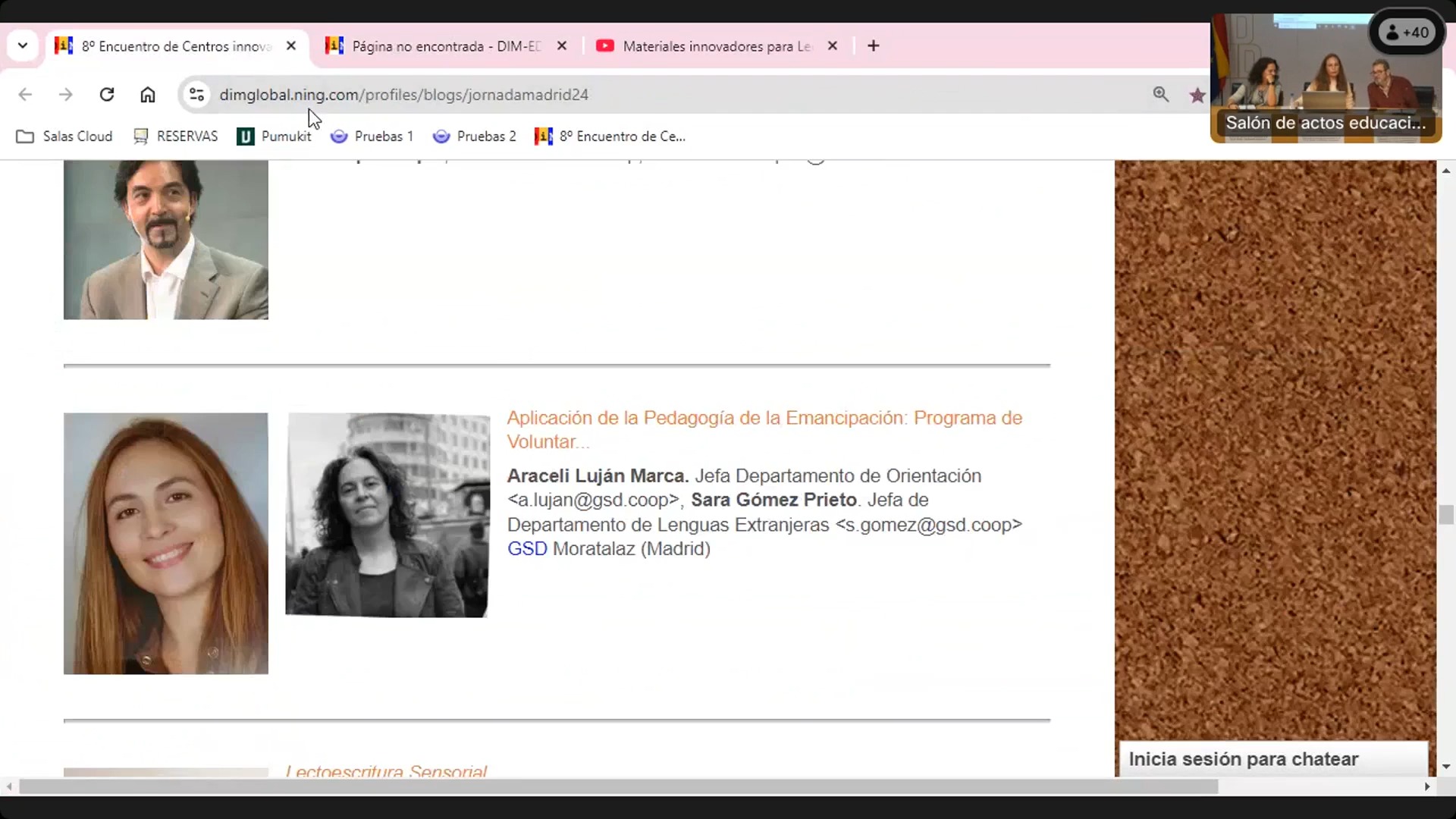The width and height of the screenshot is (1456, 819).
Task: Open the 'Pruebas 1' bookmark
Action: [372, 136]
